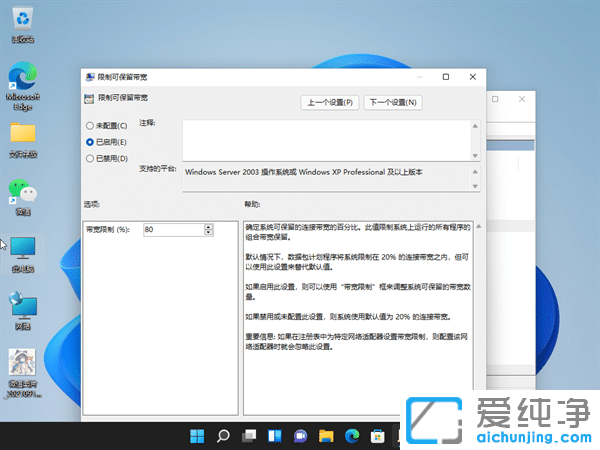Maximize the background window behind the dialog
Screen dimensions: 600x450
point(495,99)
